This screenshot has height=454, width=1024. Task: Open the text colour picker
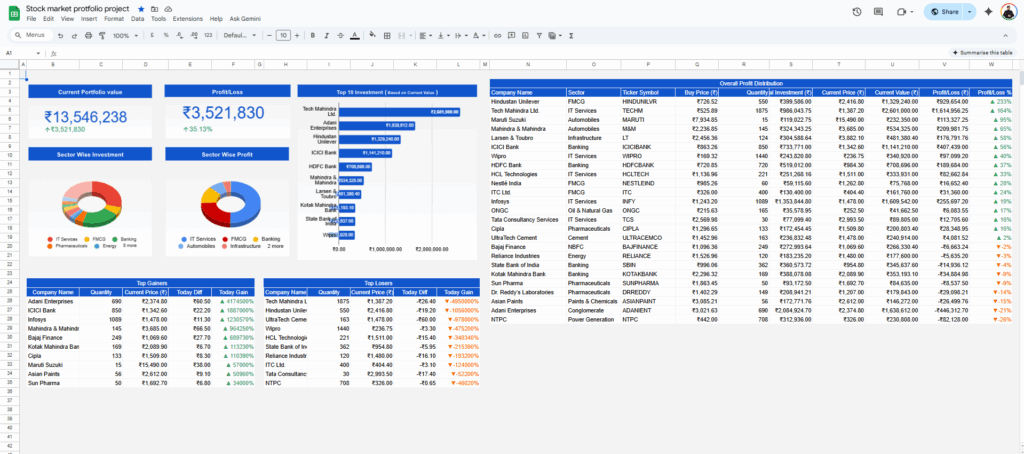354,35
